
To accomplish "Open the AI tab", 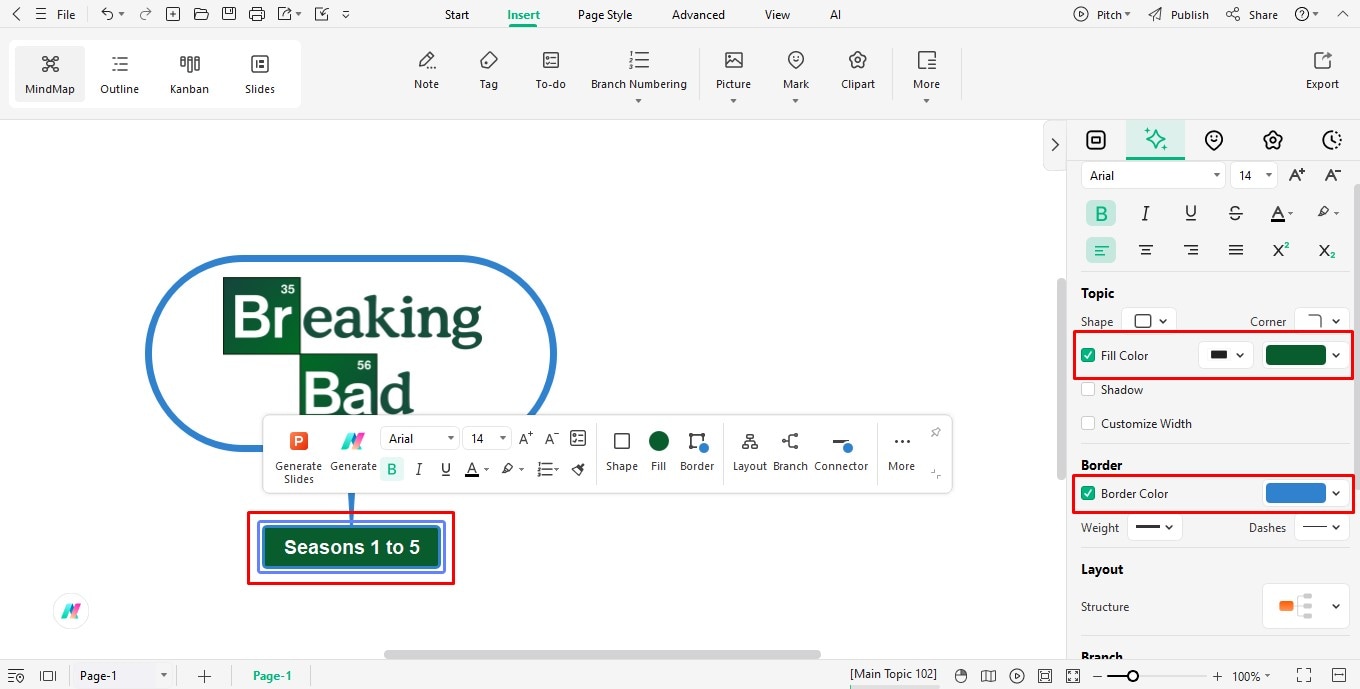I will (x=835, y=15).
